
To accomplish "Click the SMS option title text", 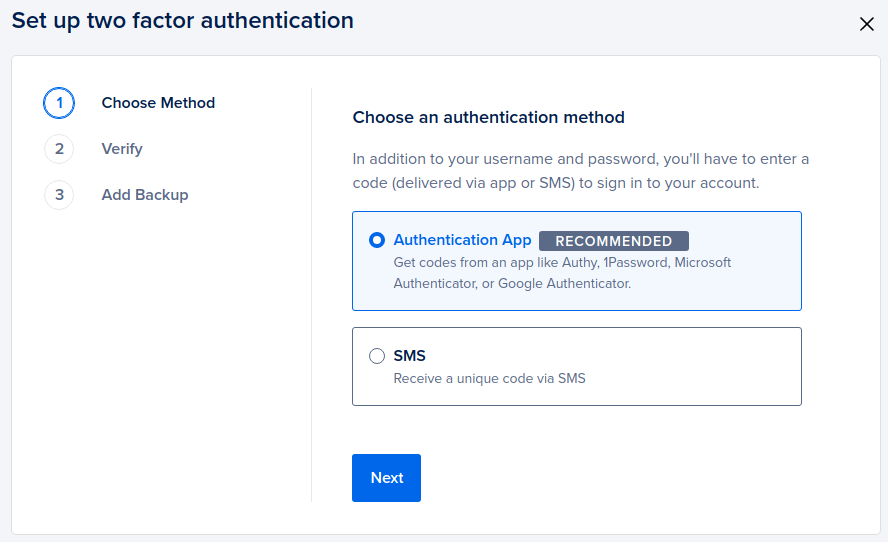I will pos(410,356).
